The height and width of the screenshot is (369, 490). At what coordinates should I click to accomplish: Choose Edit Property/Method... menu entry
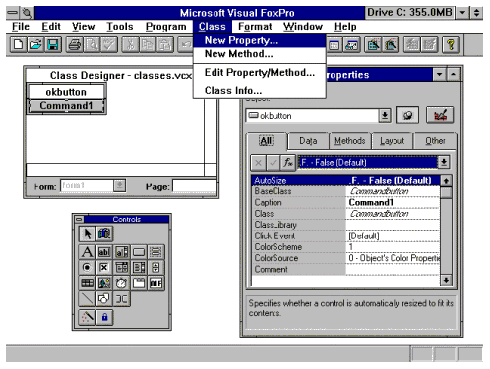point(259,73)
